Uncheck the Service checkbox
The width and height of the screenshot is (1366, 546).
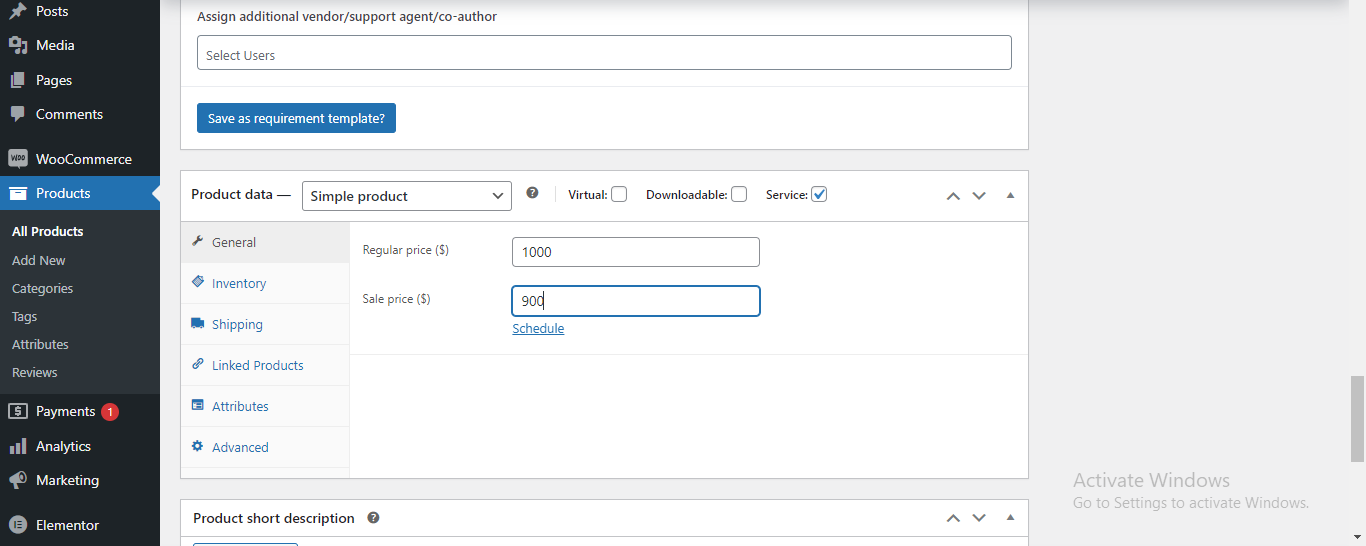819,195
